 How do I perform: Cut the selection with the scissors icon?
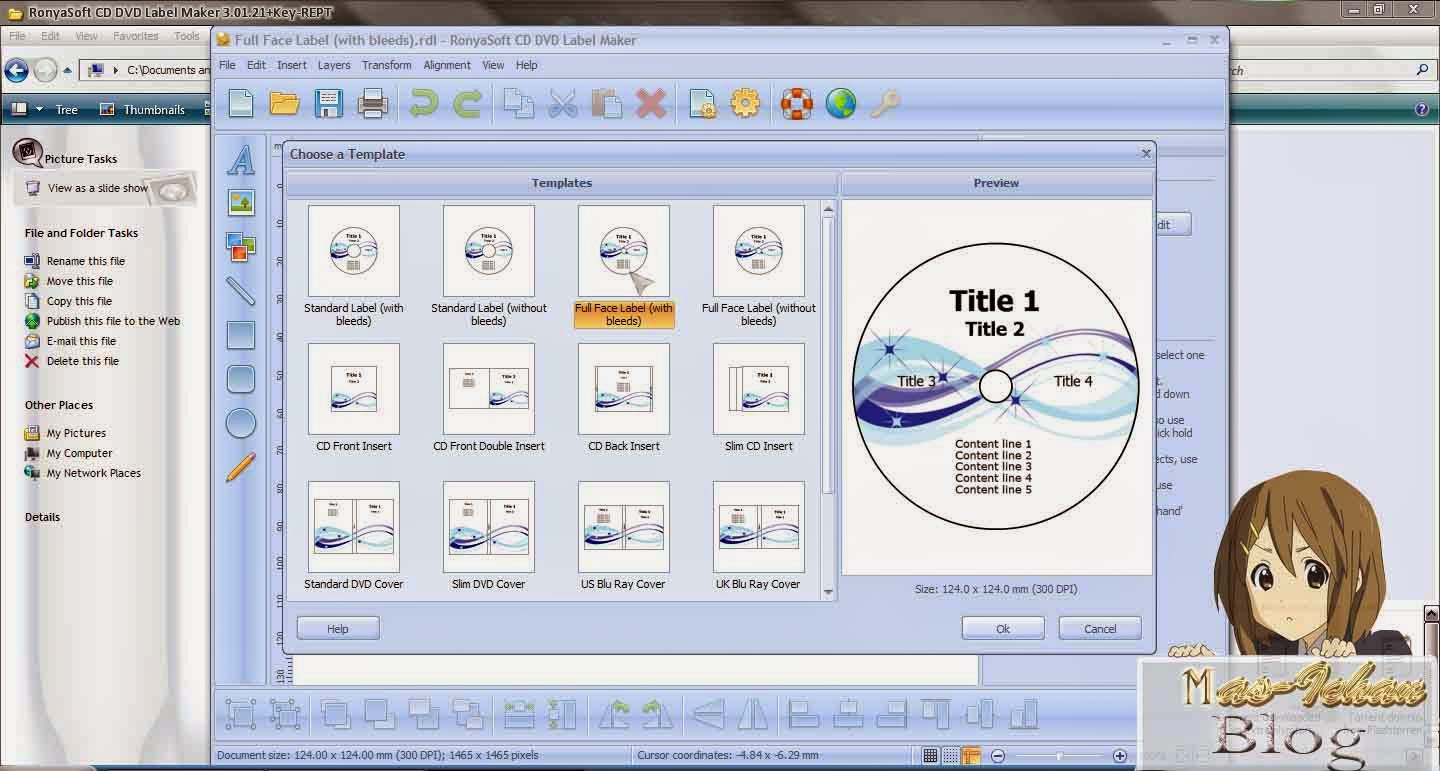click(x=563, y=103)
